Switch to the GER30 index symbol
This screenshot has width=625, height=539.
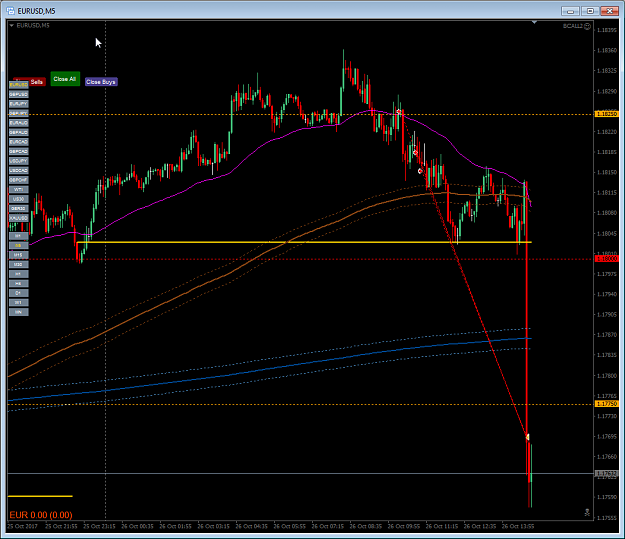coord(19,209)
